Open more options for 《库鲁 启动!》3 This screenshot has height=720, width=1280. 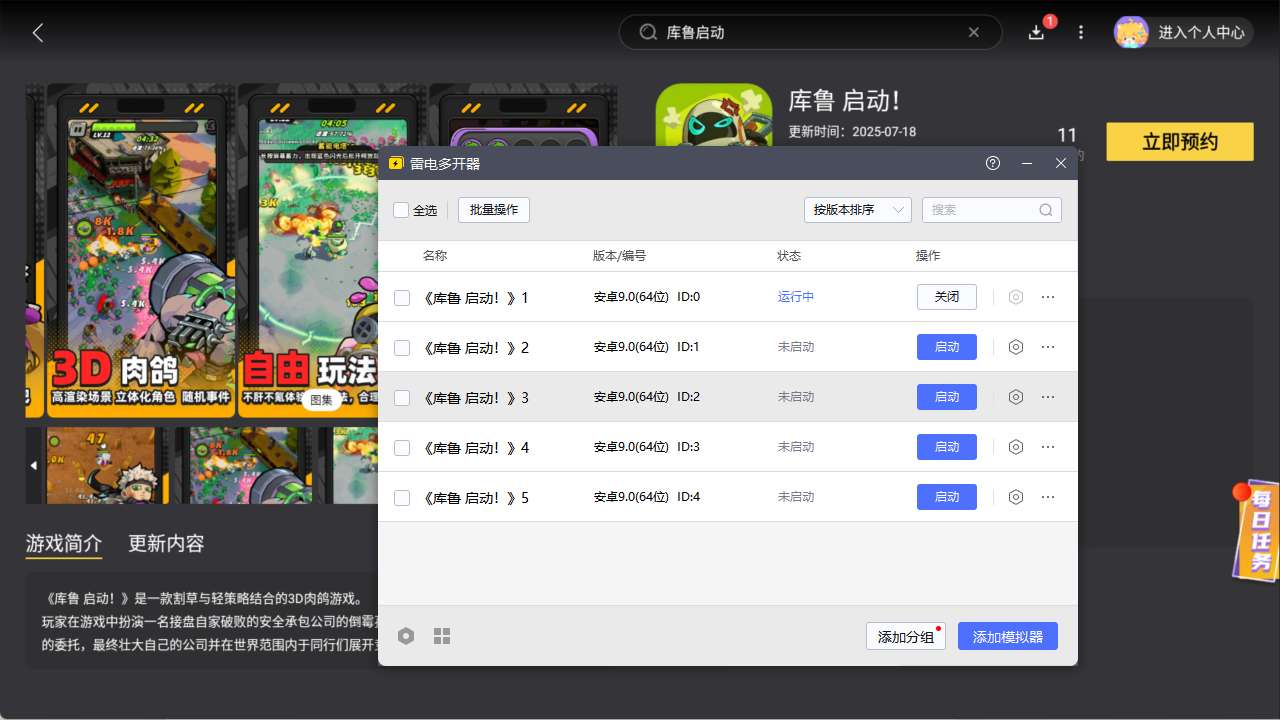1048,397
